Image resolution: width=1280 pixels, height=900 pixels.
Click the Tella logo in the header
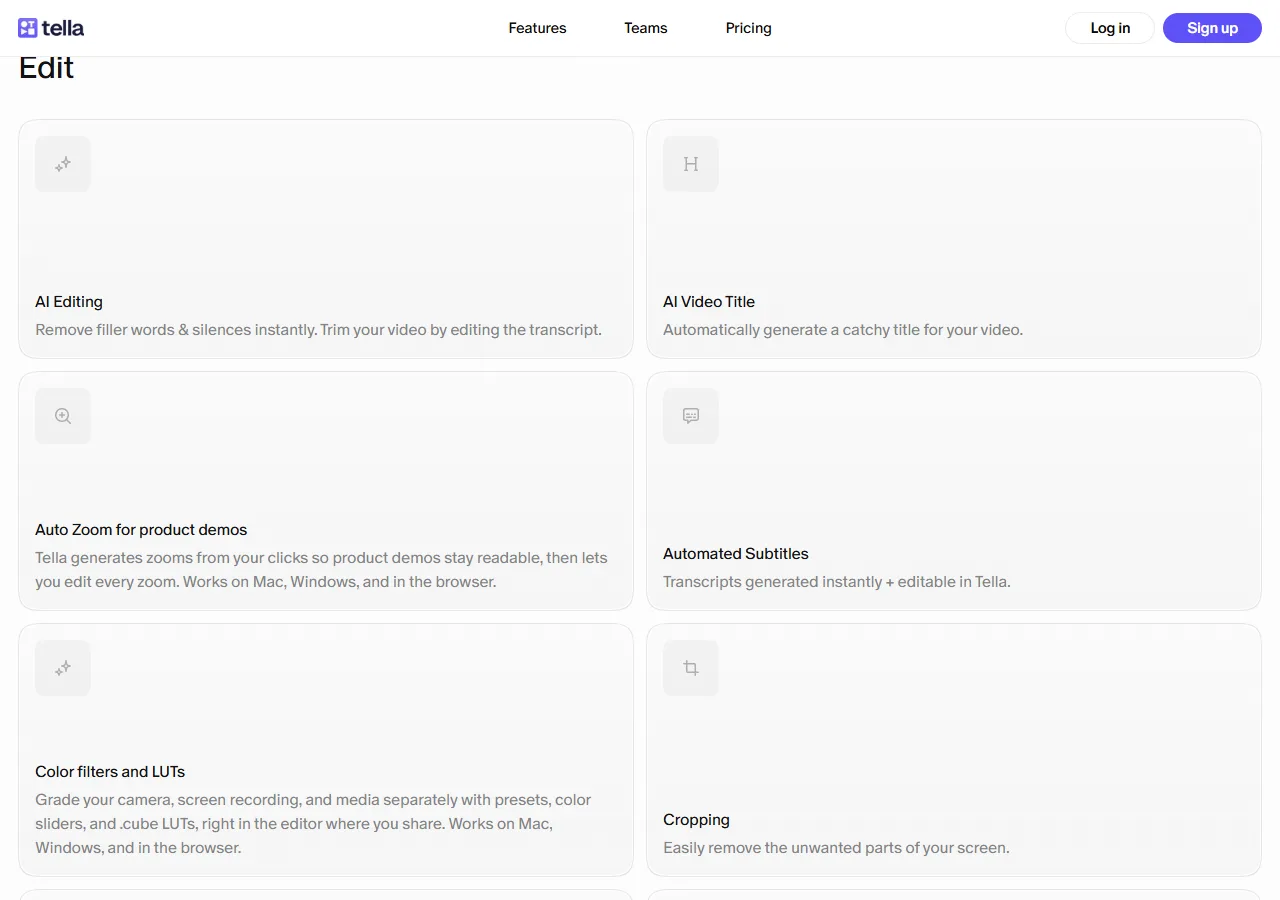coord(51,28)
